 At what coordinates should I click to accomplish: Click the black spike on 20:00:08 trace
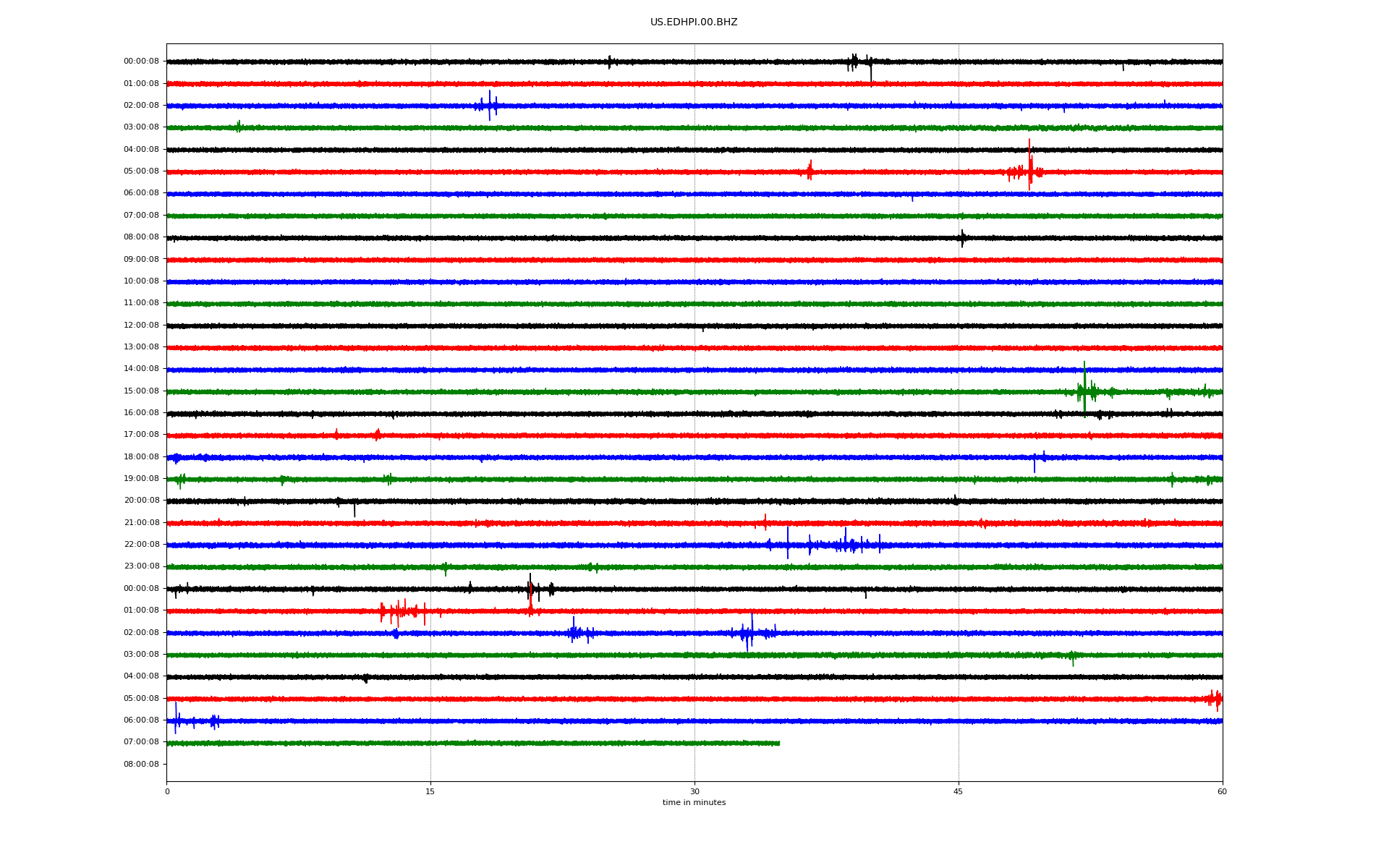click(x=354, y=509)
